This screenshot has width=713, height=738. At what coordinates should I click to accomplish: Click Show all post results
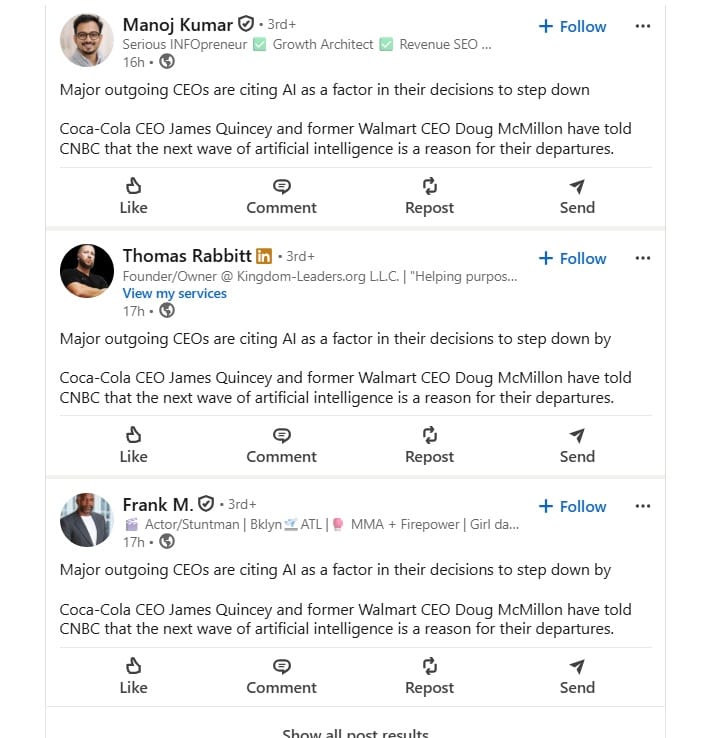click(355, 733)
